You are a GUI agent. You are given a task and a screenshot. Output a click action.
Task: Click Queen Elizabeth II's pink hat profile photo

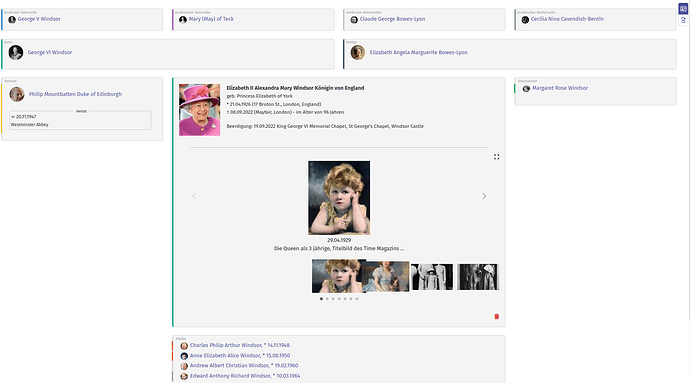tap(199, 110)
